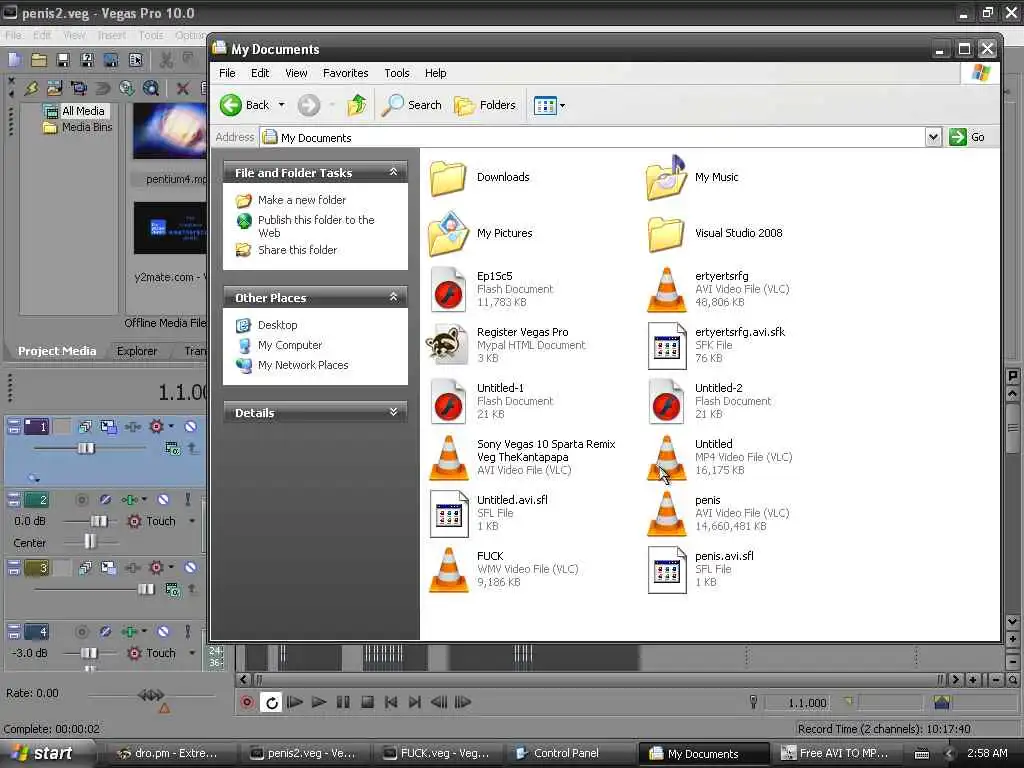The image size is (1024, 768).
Task: Click the Folders toolbar icon
Action: (485, 105)
